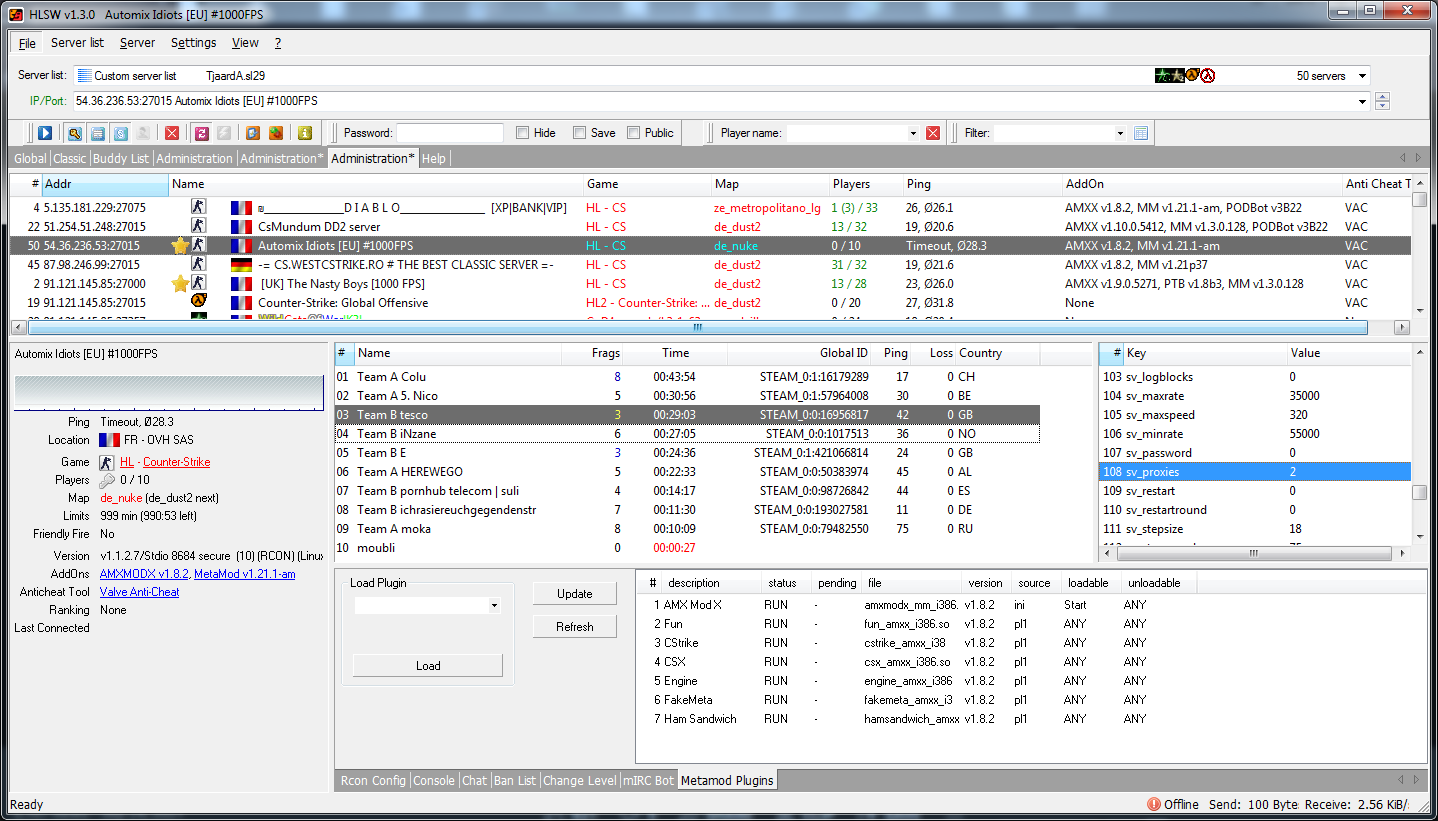Click the magnifier search toolbar icon
Viewport: 1438px width, 821px height.
[74, 132]
